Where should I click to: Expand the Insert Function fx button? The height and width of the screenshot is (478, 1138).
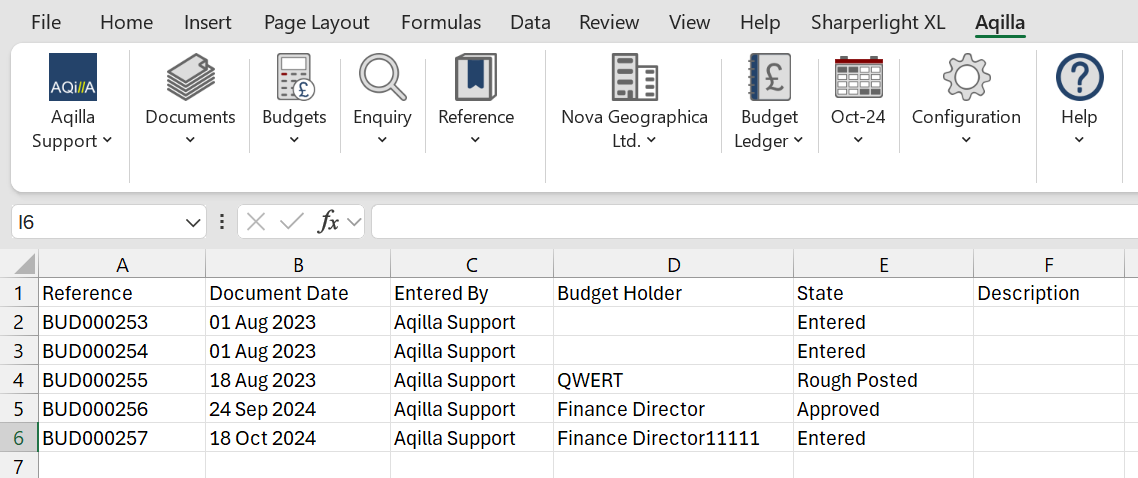(329, 222)
